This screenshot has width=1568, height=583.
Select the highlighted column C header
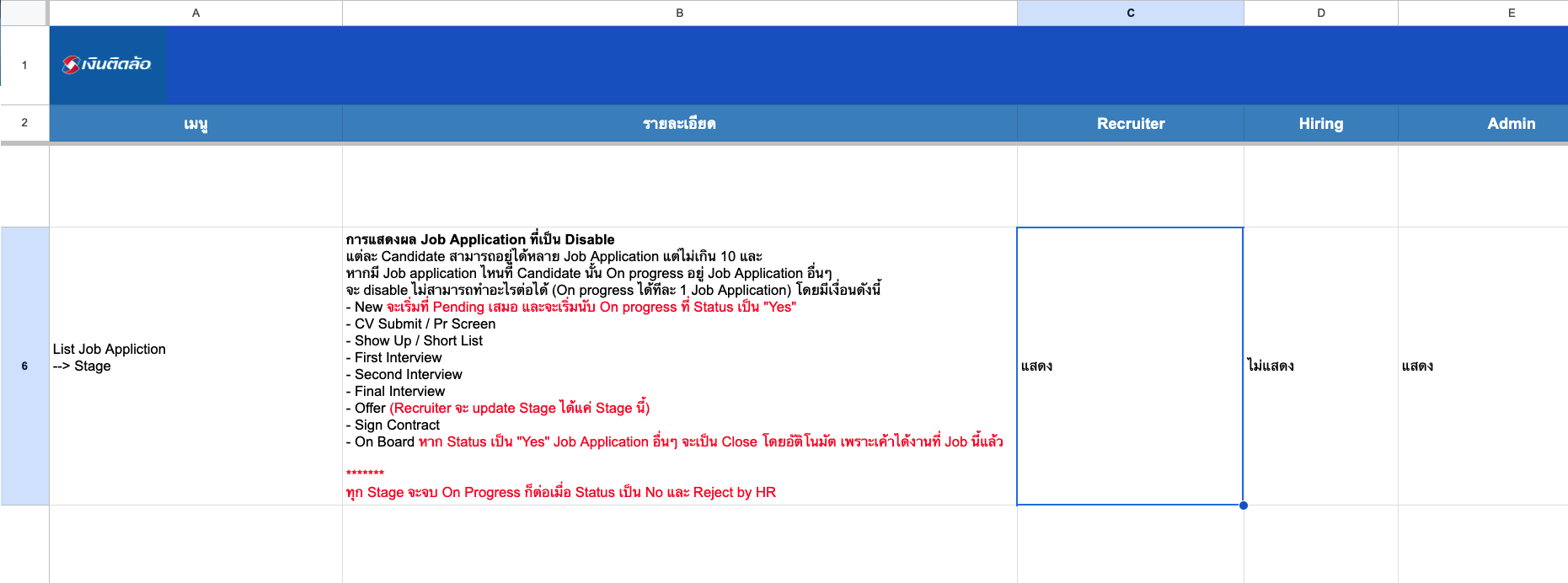click(1130, 13)
